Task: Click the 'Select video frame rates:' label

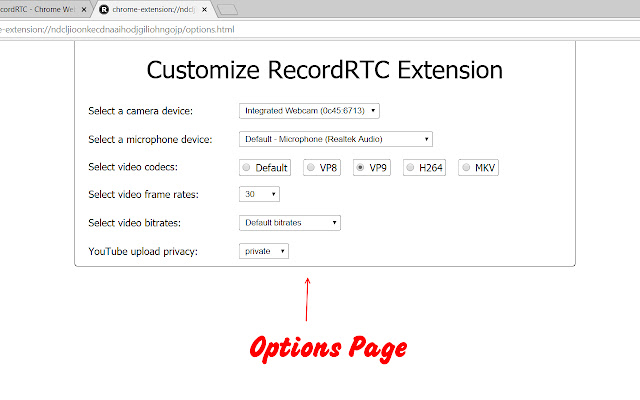Action: pos(143,194)
